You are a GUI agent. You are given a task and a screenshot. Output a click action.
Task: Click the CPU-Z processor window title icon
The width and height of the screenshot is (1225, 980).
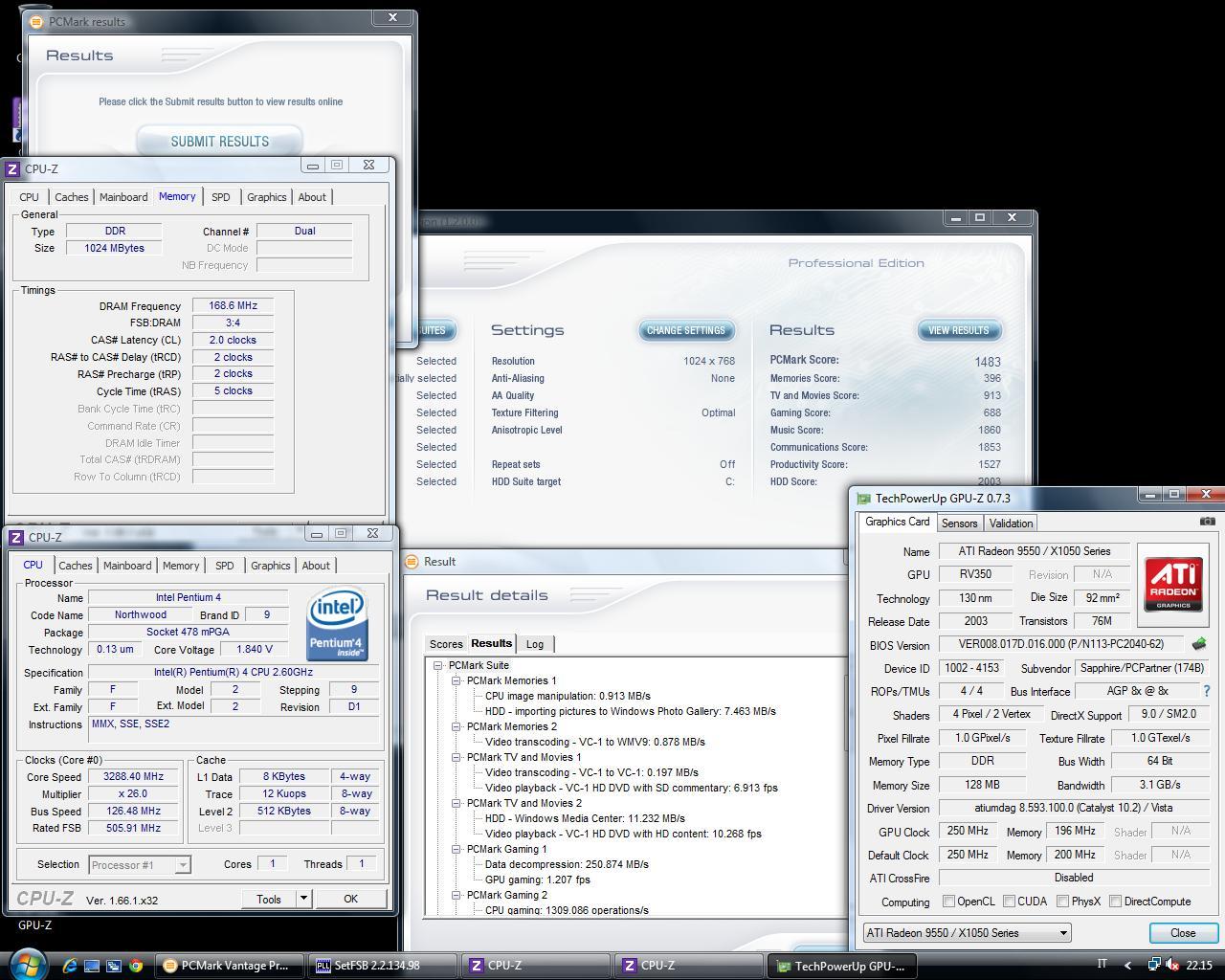pyautogui.click(x=16, y=537)
